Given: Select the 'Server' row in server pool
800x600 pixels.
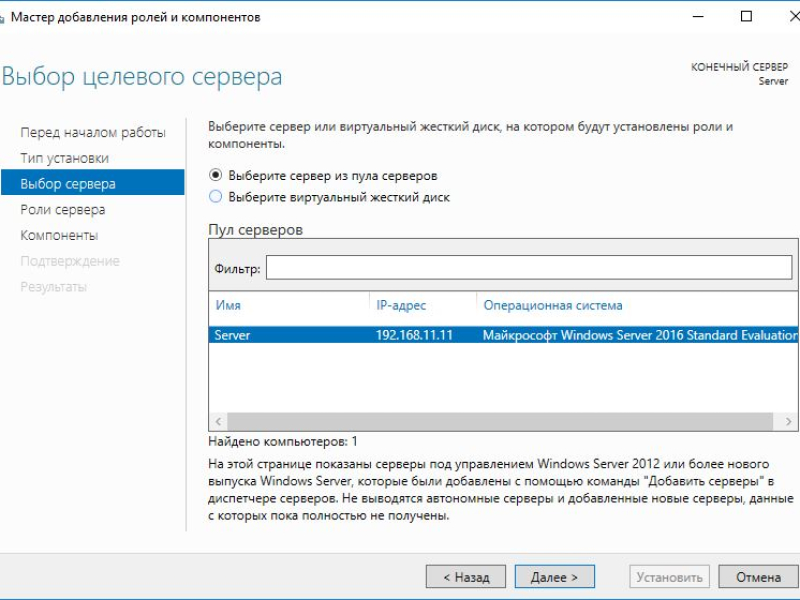Looking at the screenshot, I should coord(504,335).
